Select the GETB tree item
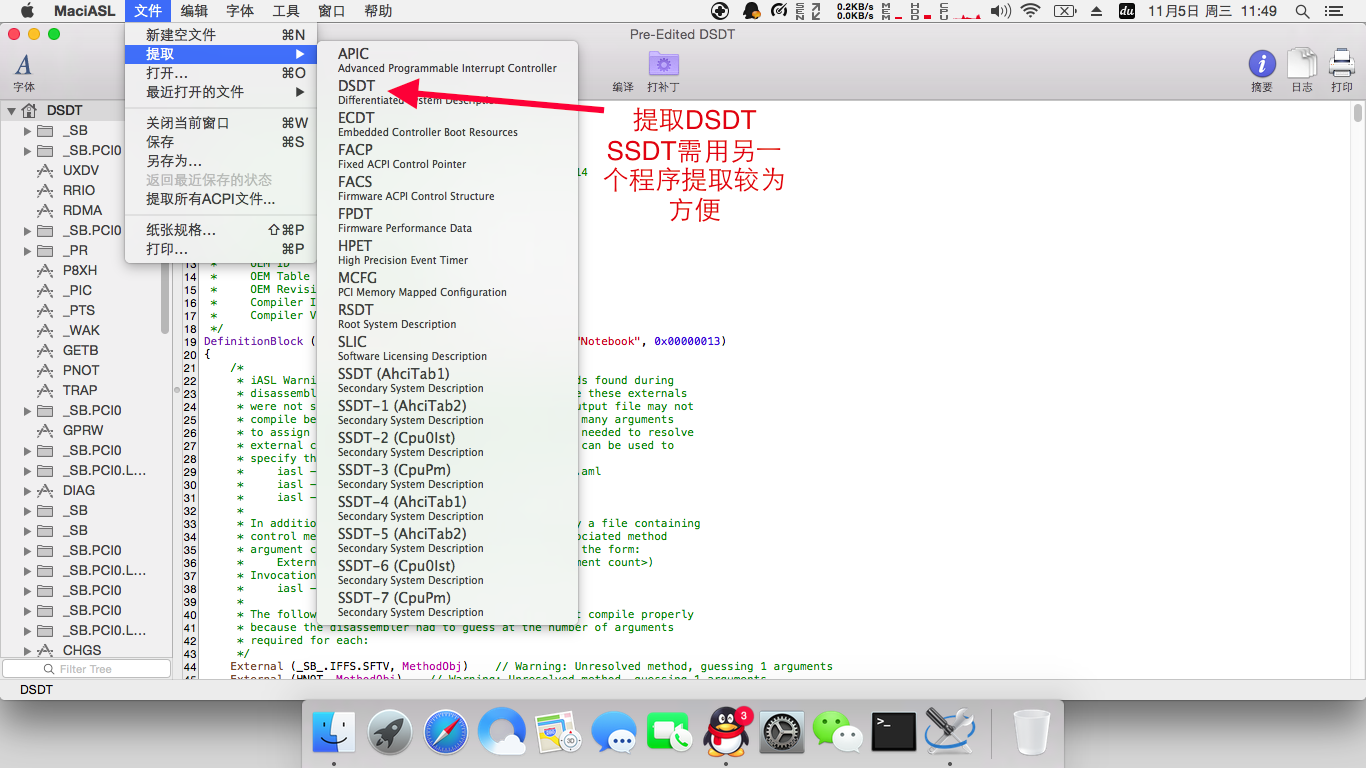The height and width of the screenshot is (768, 1366). click(x=81, y=350)
